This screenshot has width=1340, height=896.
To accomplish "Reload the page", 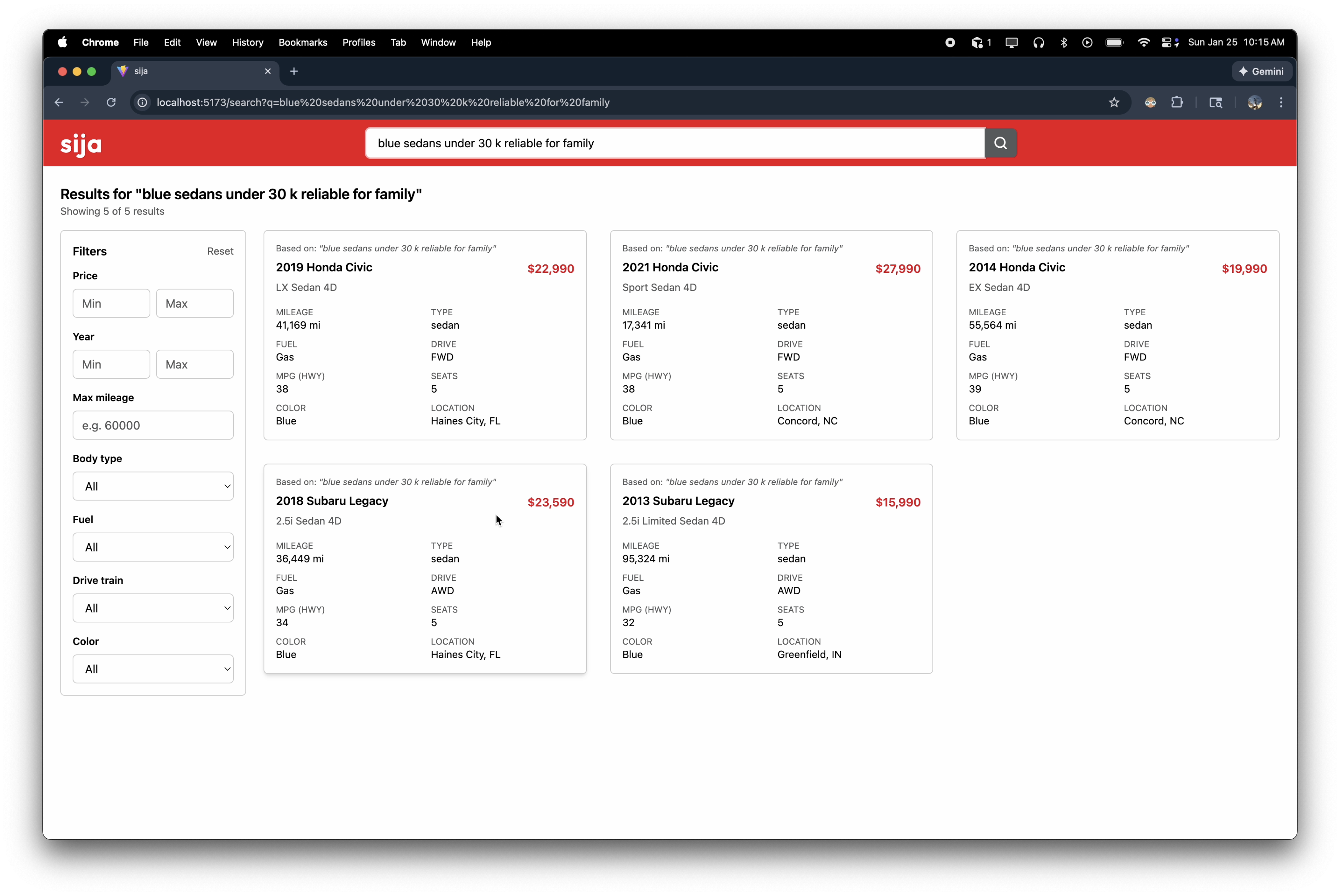I will [x=111, y=102].
